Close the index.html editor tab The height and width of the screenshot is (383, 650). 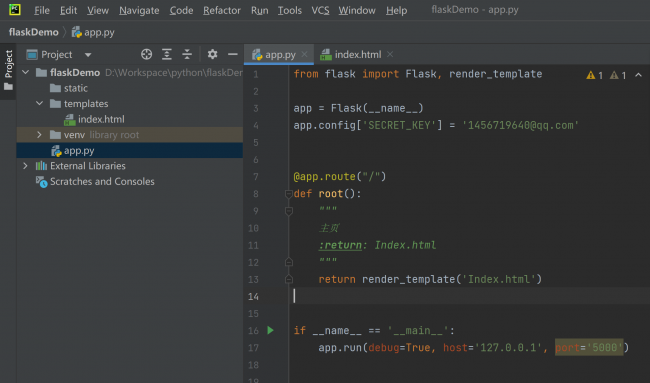390,54
